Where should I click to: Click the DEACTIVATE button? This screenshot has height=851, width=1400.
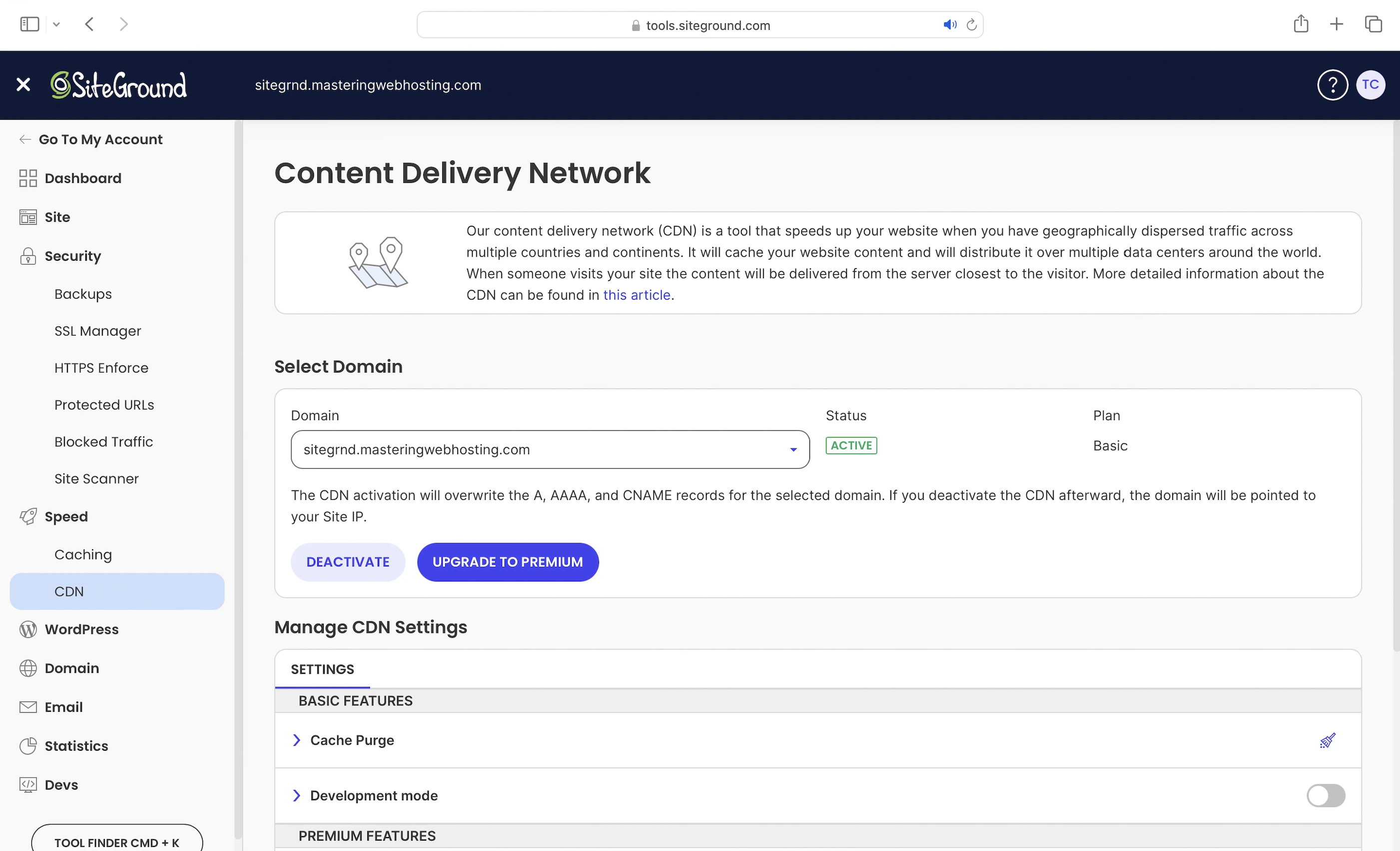pyautogui.click(x=348, y=562)
